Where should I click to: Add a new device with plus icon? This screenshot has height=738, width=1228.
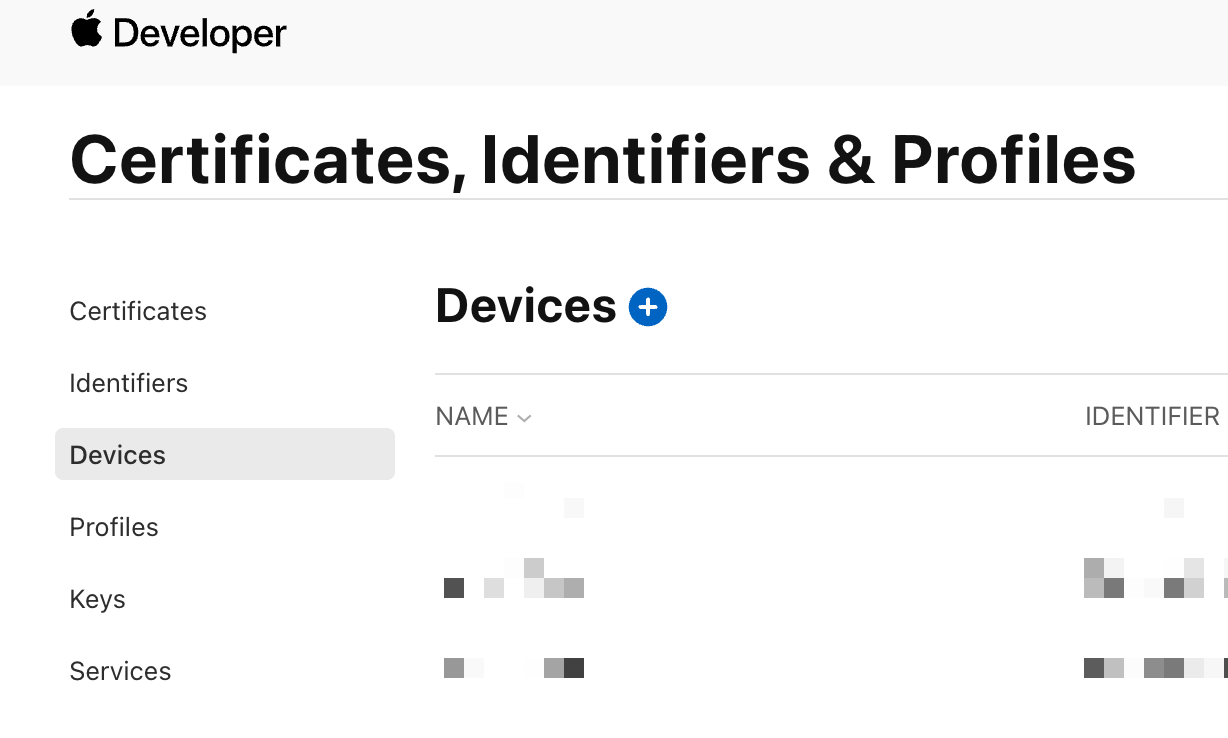pyautogui.click(x=648, y=307)
